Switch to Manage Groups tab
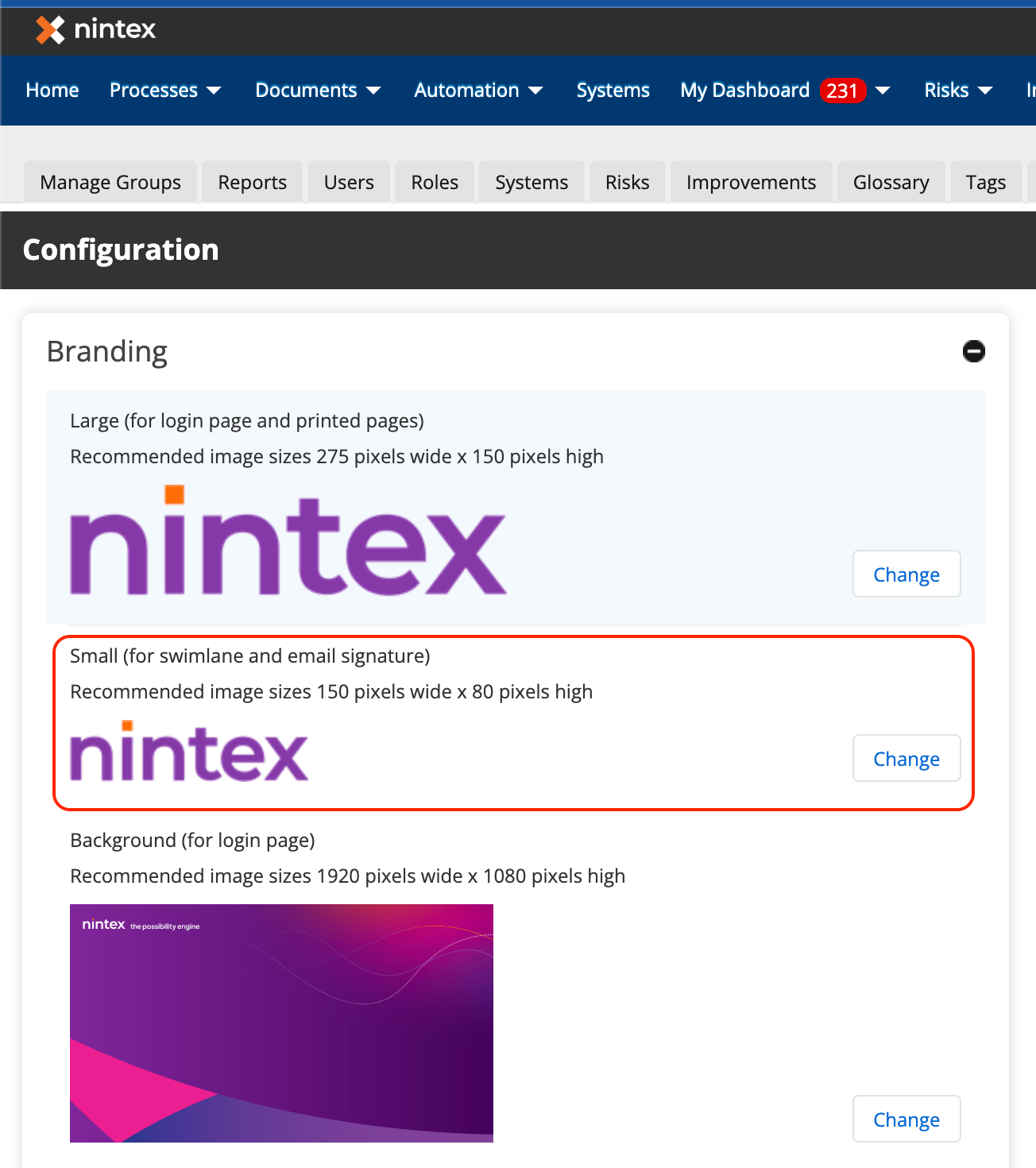Image resolution: width=1036 pixels, height=1168 pixels. click(110, 182)
